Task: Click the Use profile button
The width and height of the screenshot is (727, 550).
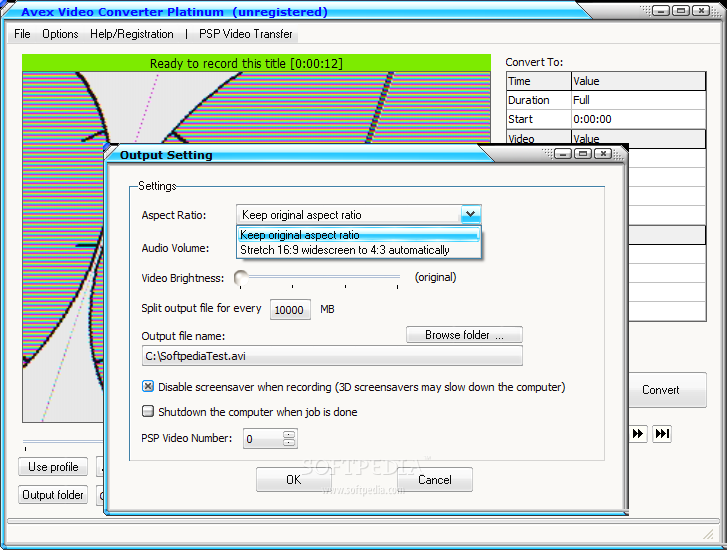Action: 53,467
